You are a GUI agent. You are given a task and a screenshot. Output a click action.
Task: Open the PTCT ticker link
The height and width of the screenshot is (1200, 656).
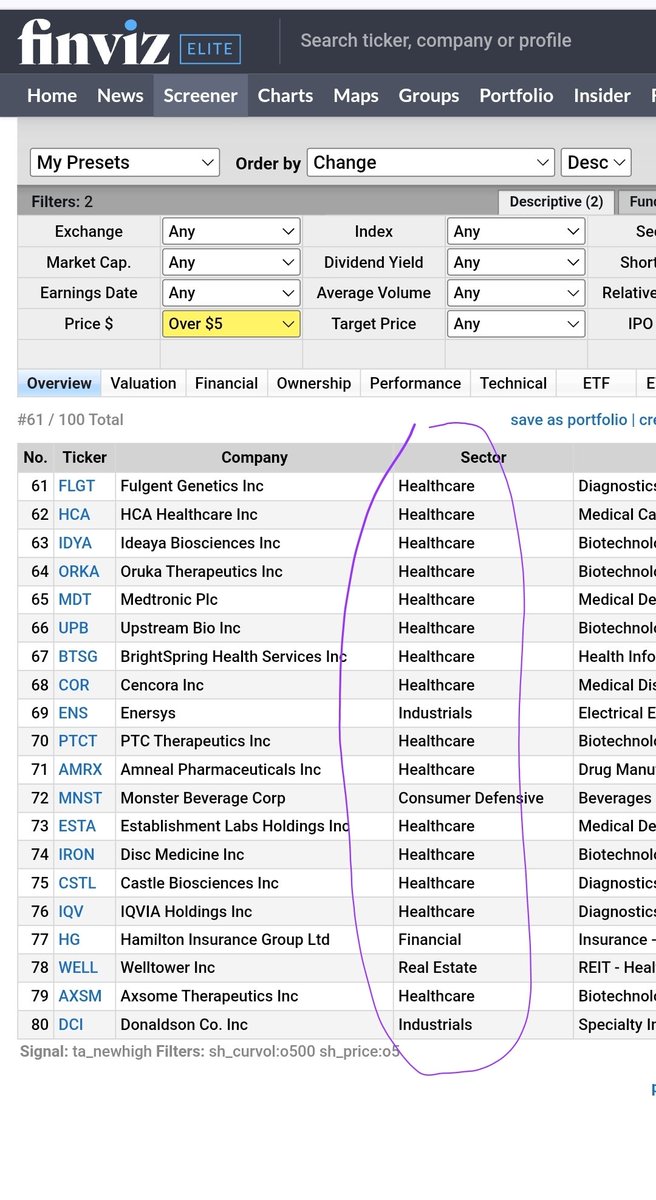[78, 741]
